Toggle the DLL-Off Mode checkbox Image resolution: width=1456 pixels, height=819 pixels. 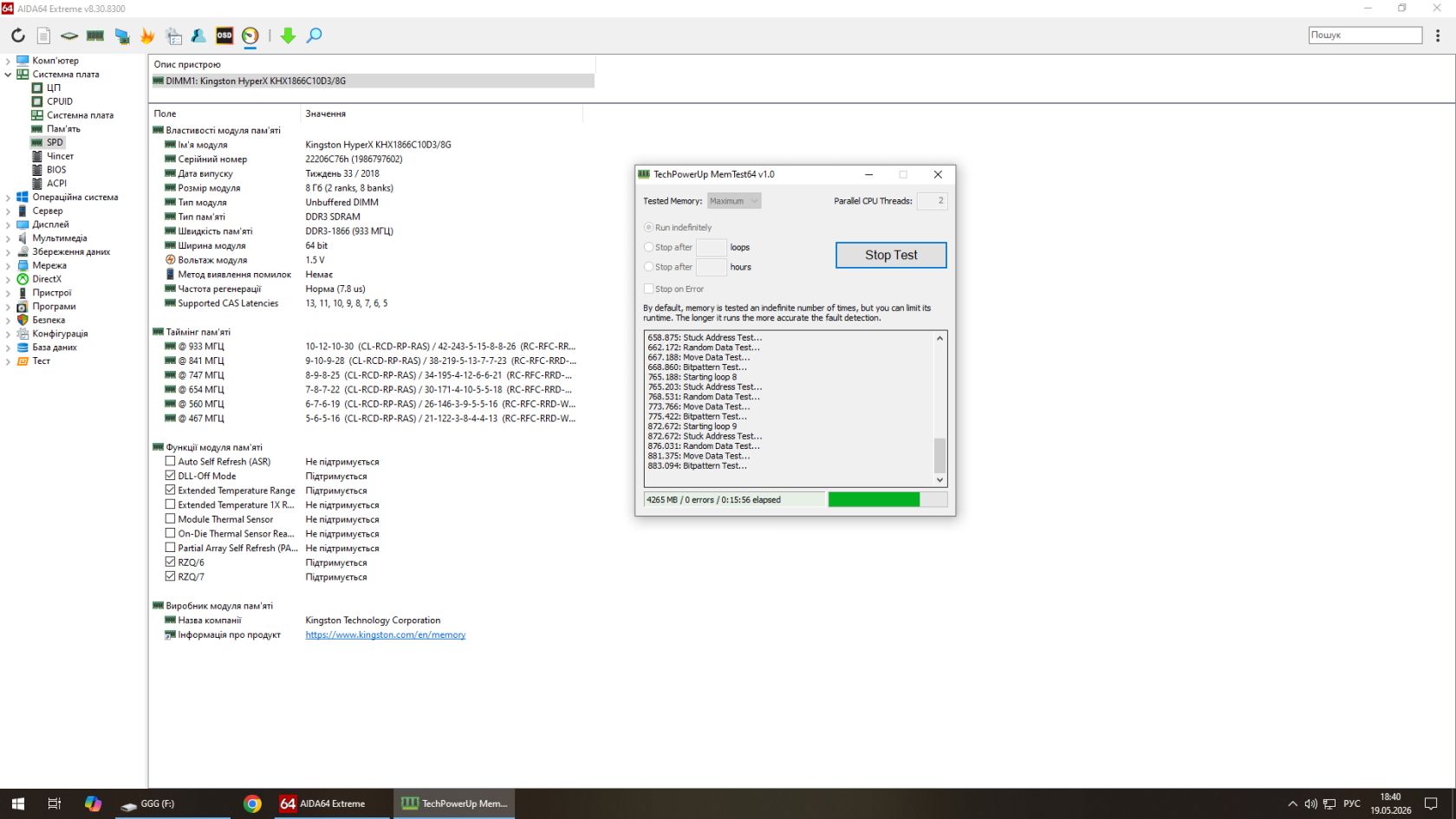(x=171, y=476)
